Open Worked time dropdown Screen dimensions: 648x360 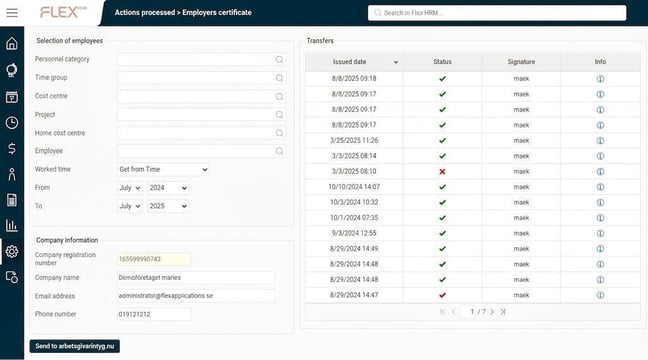163,169
